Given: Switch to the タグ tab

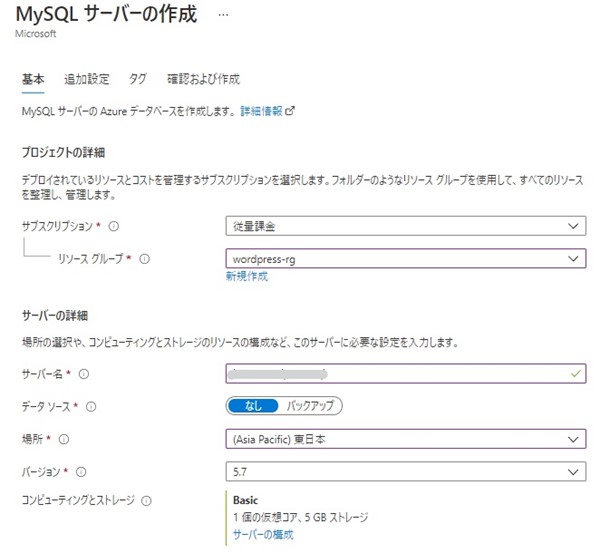Looking at the screenshot, I should pos(138,79).
